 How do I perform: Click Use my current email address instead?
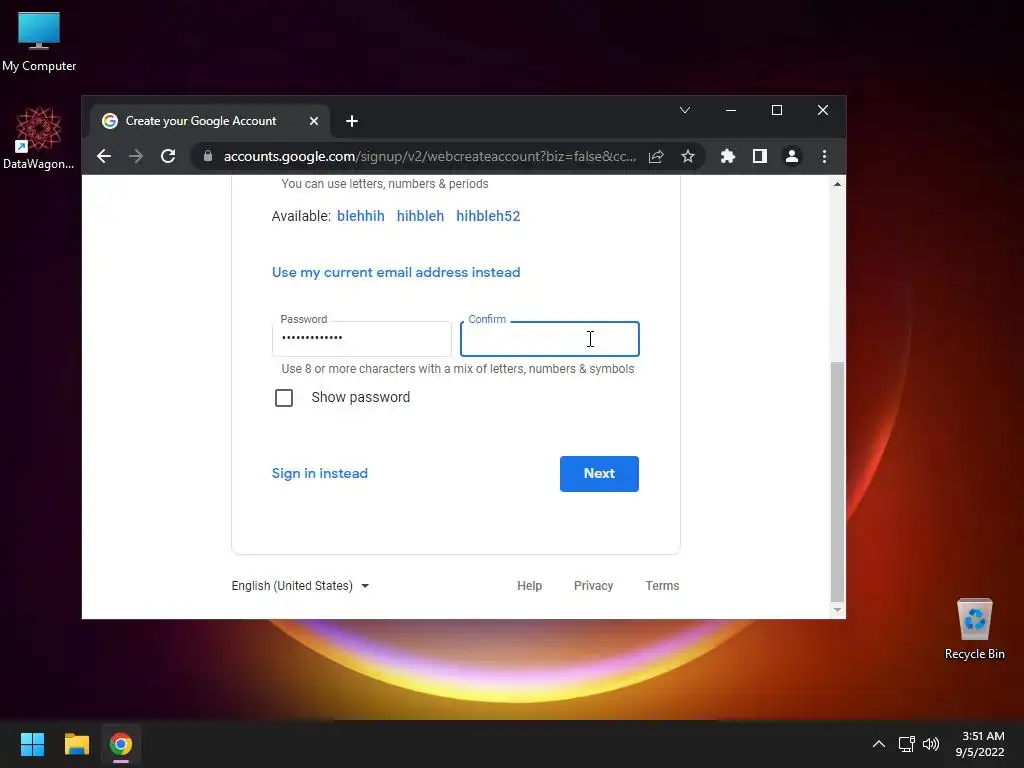tap(396, 272)
